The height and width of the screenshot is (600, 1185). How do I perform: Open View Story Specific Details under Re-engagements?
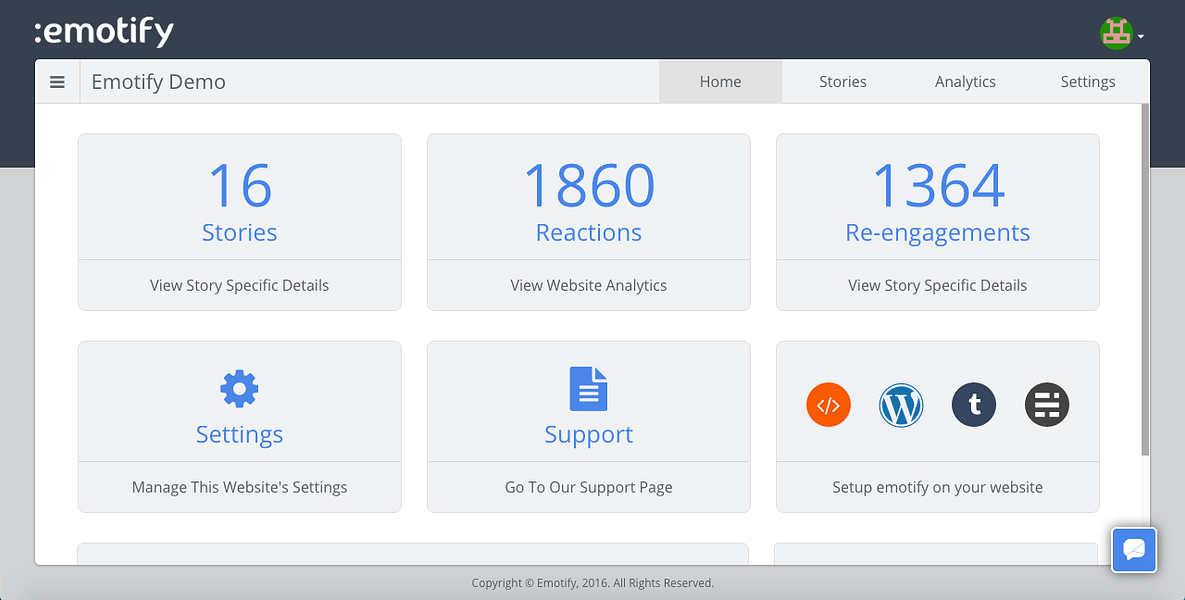(x=938, y=286)
